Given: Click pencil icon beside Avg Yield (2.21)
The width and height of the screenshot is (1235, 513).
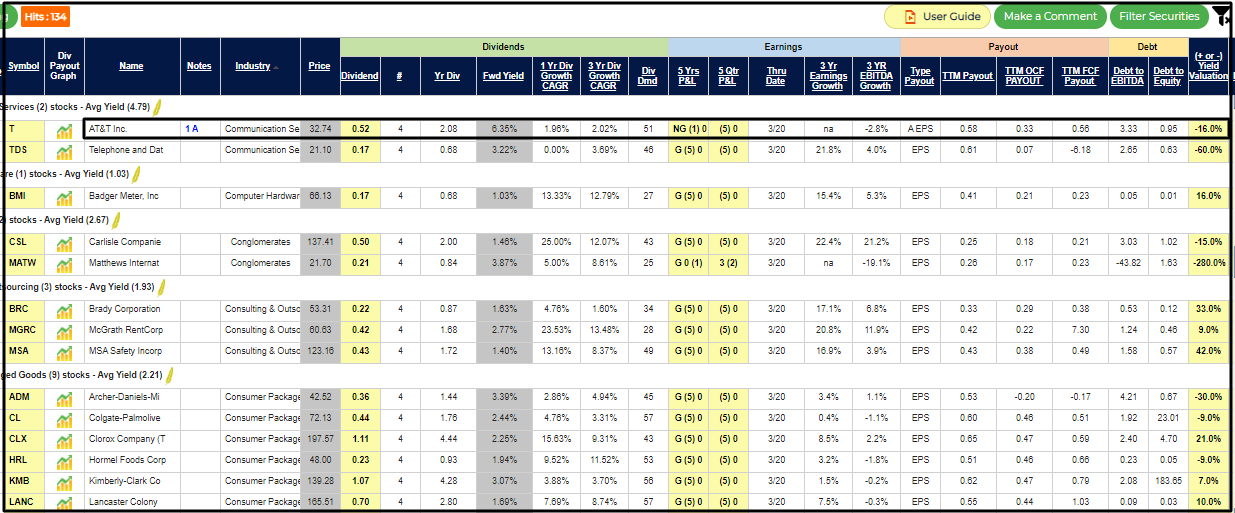Looking at the screenshot, I should point(169,375).
